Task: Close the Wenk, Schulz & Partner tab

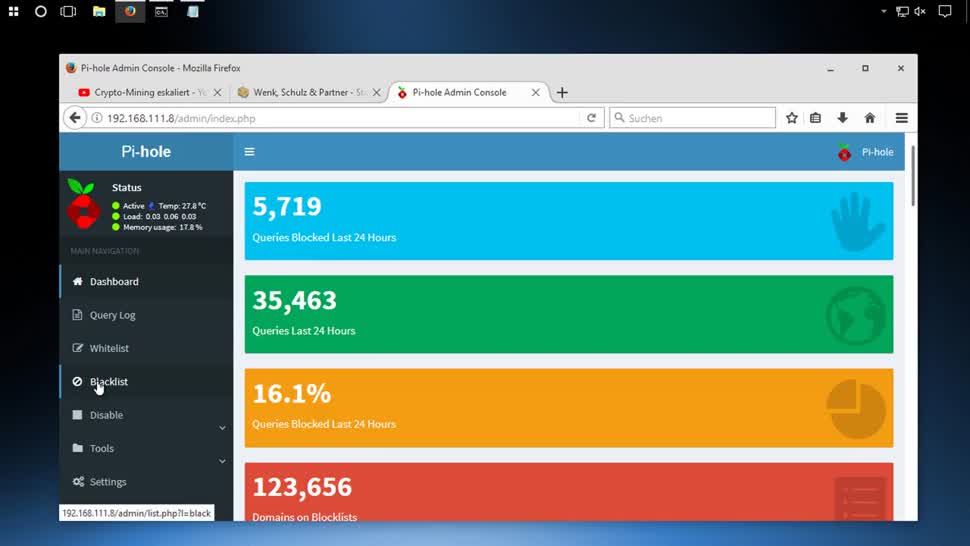Action: point(376,92)
